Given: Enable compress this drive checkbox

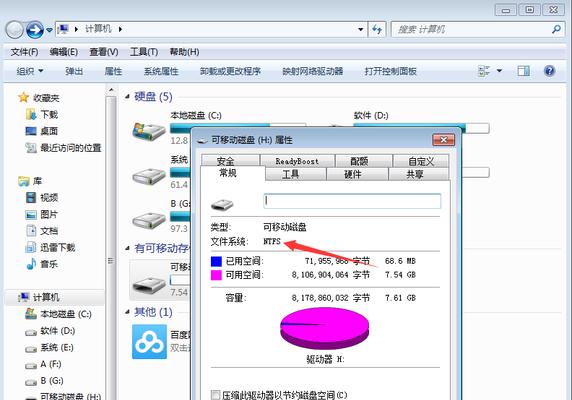Looking at the screenshot, I should [x=216, y=395].
